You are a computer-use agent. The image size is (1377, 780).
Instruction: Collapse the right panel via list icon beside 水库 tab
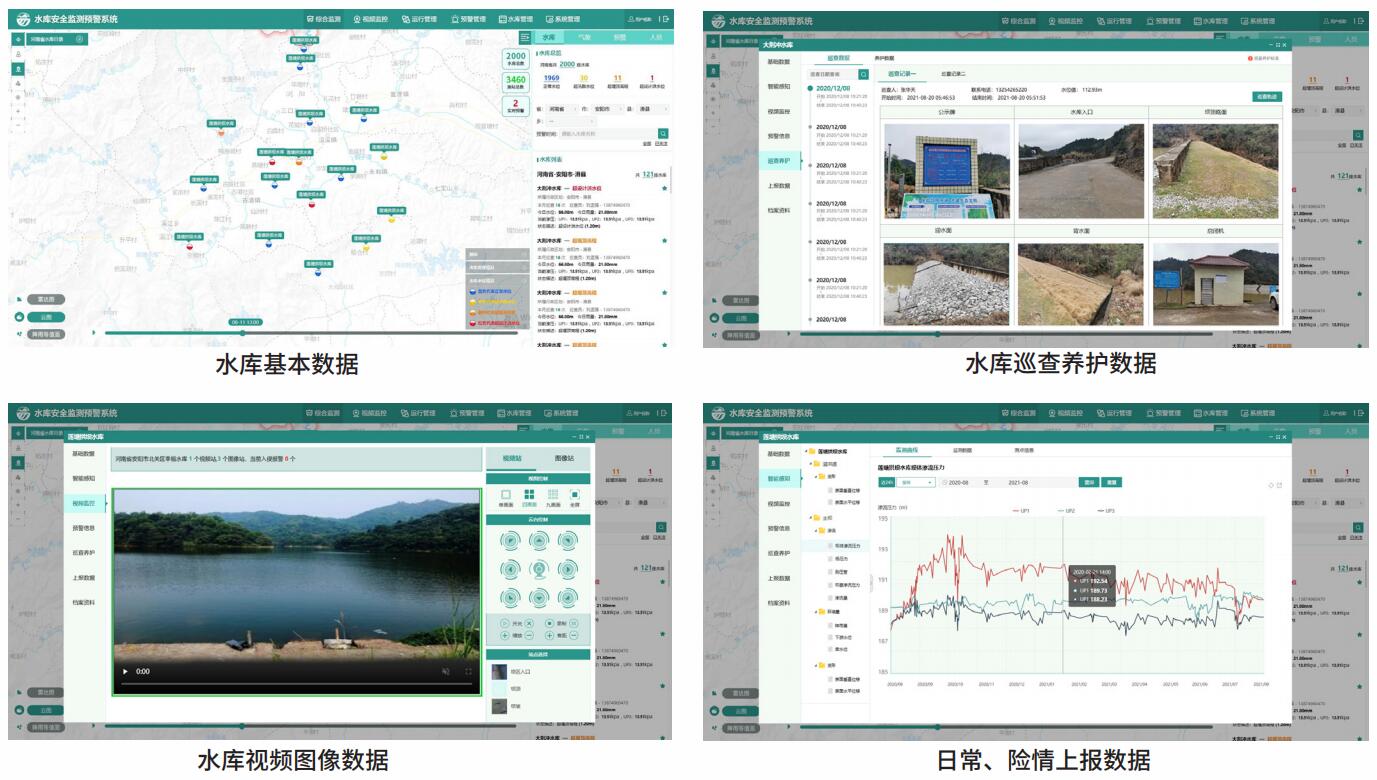tap(525, 37)
